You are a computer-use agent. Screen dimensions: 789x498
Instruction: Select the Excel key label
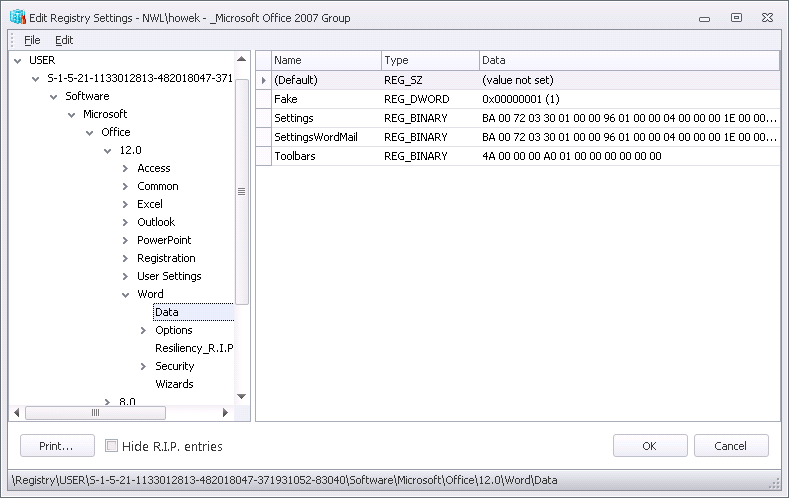click(x=149, y=204)
